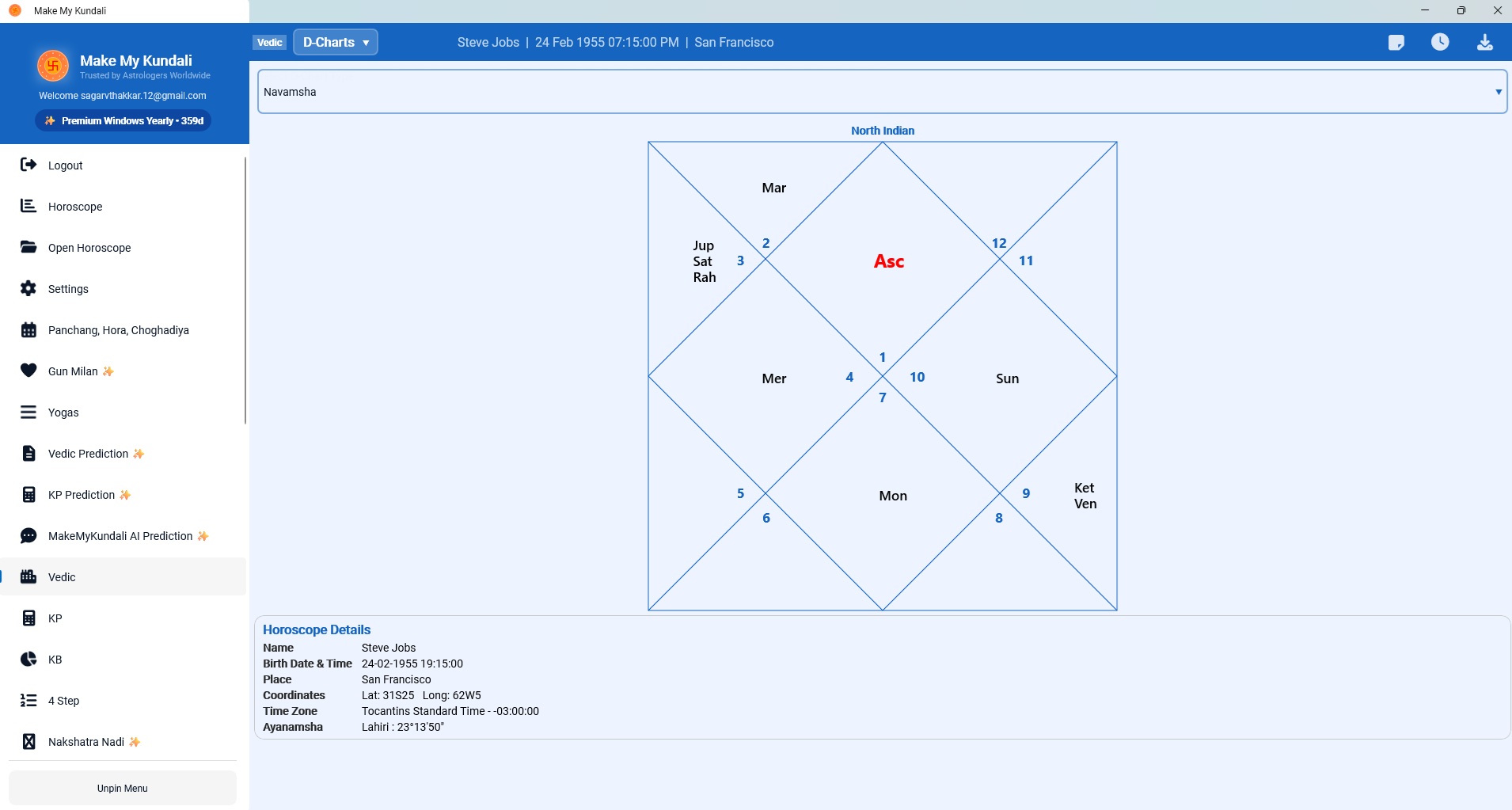
Task: Open Settings gear icon
Action: pyautogui.click(x=28, y=288)
